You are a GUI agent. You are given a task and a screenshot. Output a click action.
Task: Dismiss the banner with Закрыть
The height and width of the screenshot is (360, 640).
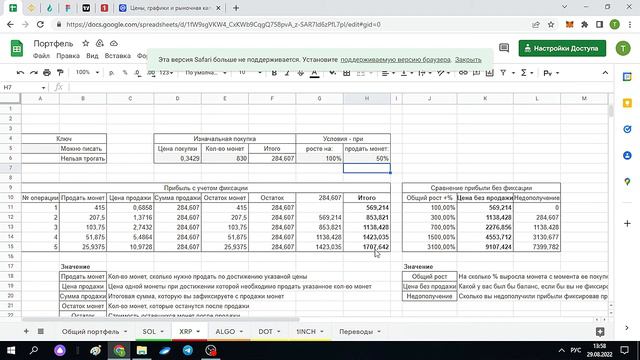point(468,60)
